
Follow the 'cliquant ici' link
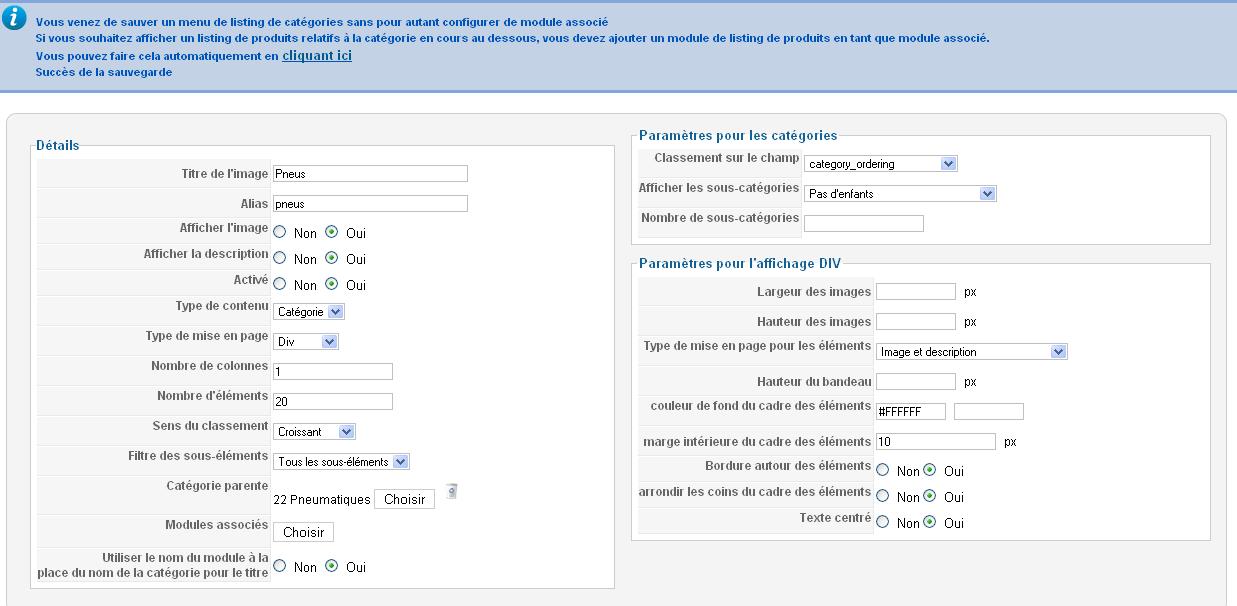(317, 55)
